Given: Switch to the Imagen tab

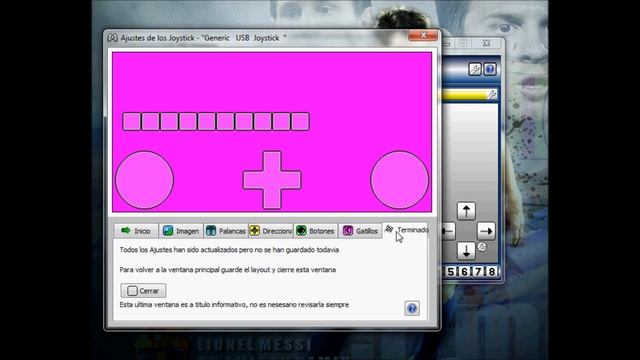Looking at the screenshot, I should [181, 231].
